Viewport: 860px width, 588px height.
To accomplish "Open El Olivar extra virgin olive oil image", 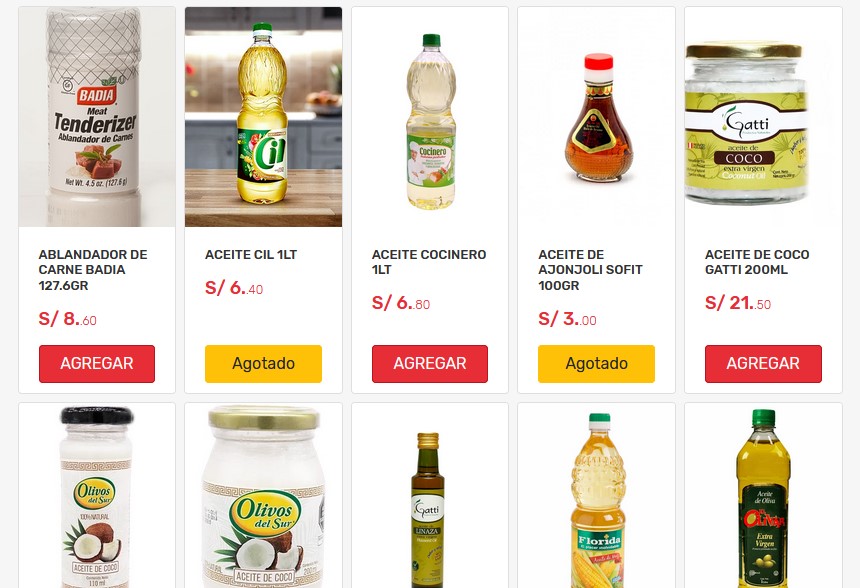I will click(763, 496).
